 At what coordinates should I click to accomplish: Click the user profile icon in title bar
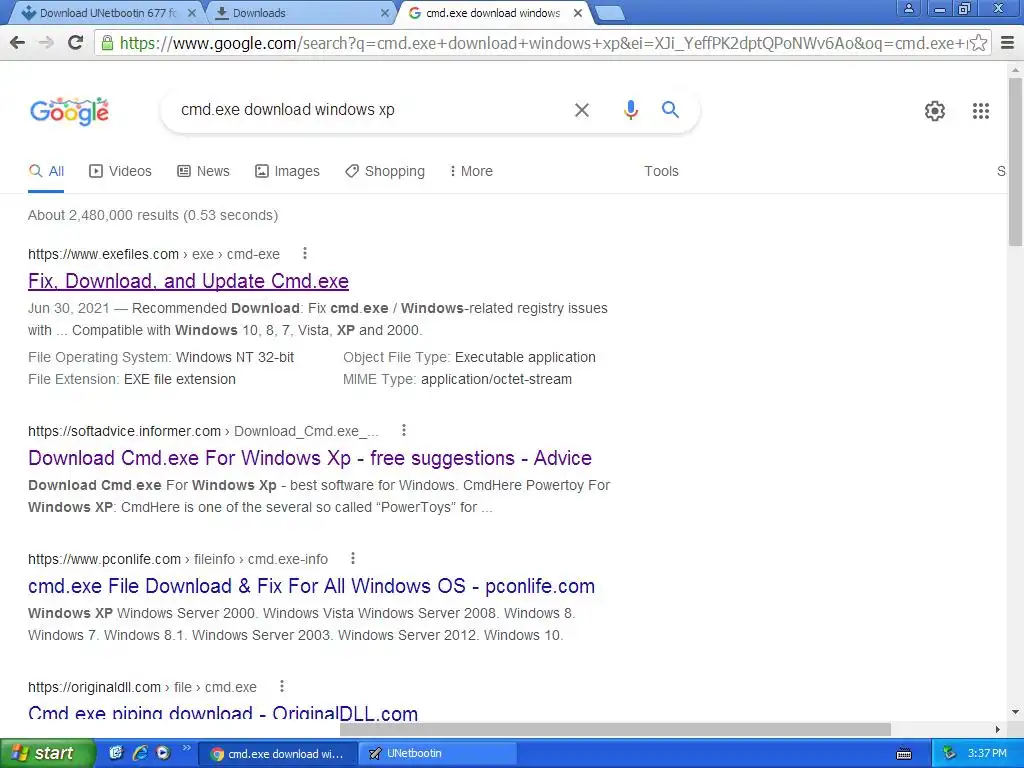[908, 9]
